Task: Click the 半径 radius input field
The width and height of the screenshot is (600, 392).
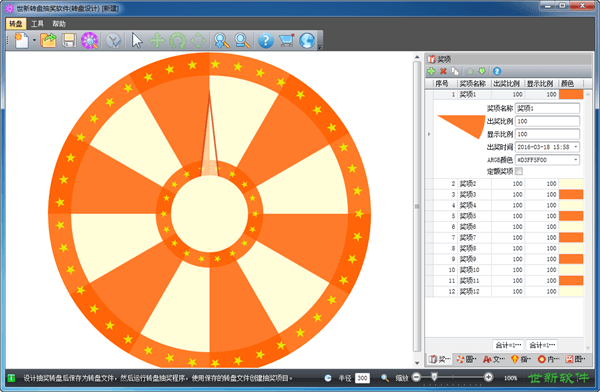Action: coord(362,378)
